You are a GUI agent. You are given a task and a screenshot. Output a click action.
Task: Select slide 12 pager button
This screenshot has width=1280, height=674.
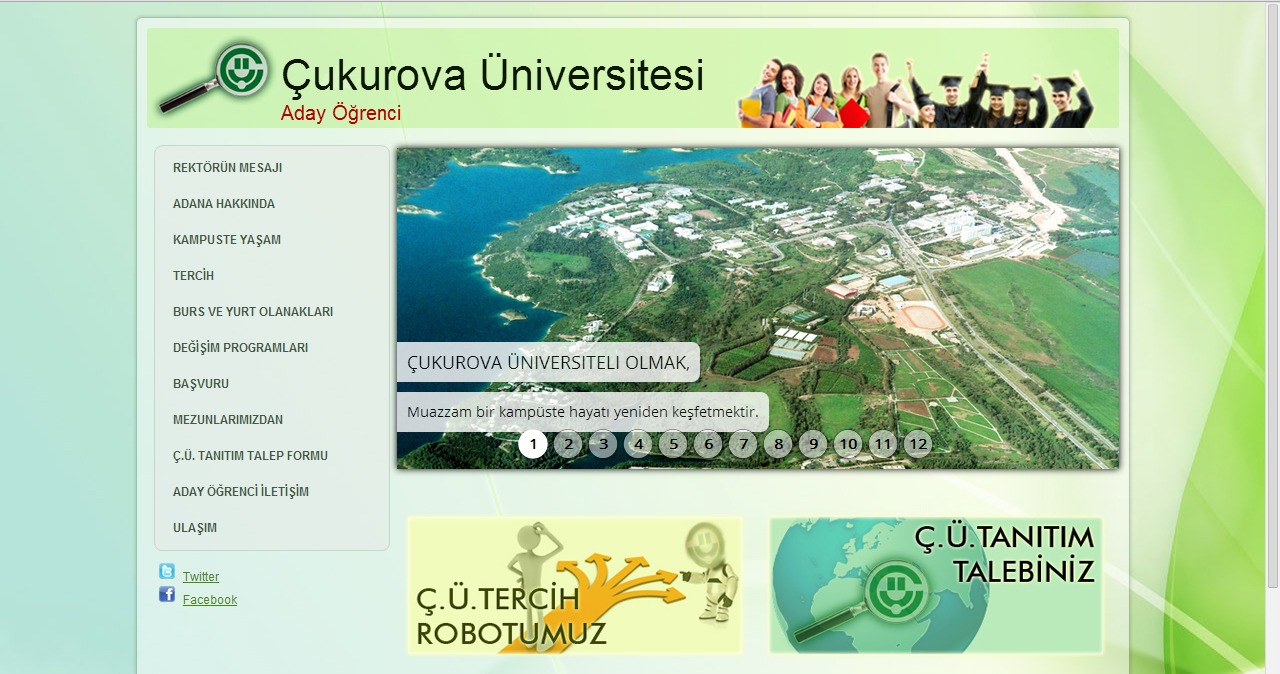(x=918, y=444)
